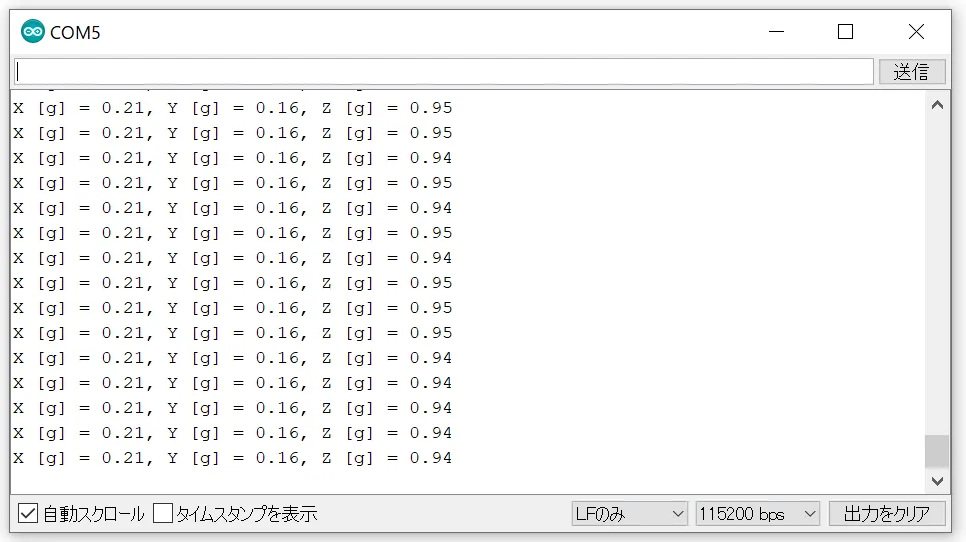This screenshot has height=542, width=966.
Task: Minimize the COM5 serial monitor window
Action: 777,32
